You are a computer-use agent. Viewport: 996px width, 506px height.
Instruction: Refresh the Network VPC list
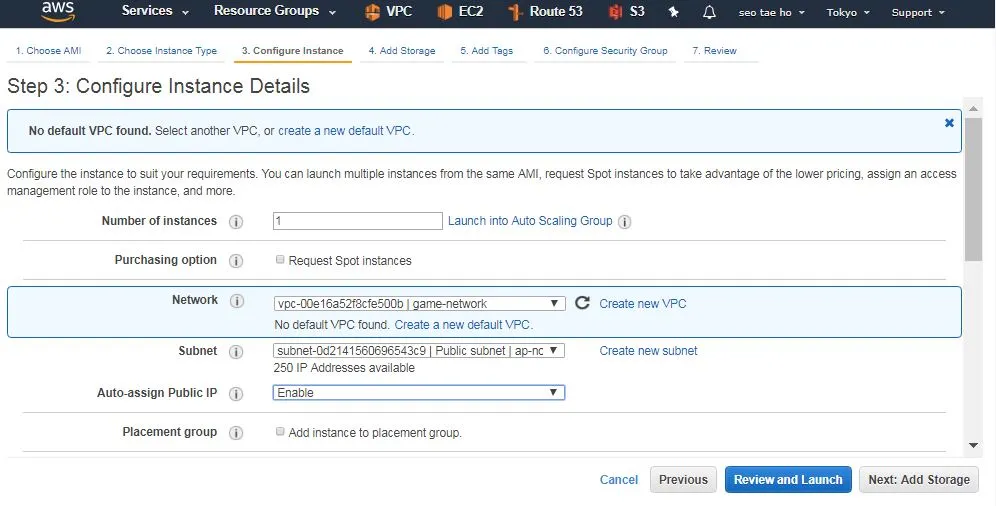tap(582, 303)
